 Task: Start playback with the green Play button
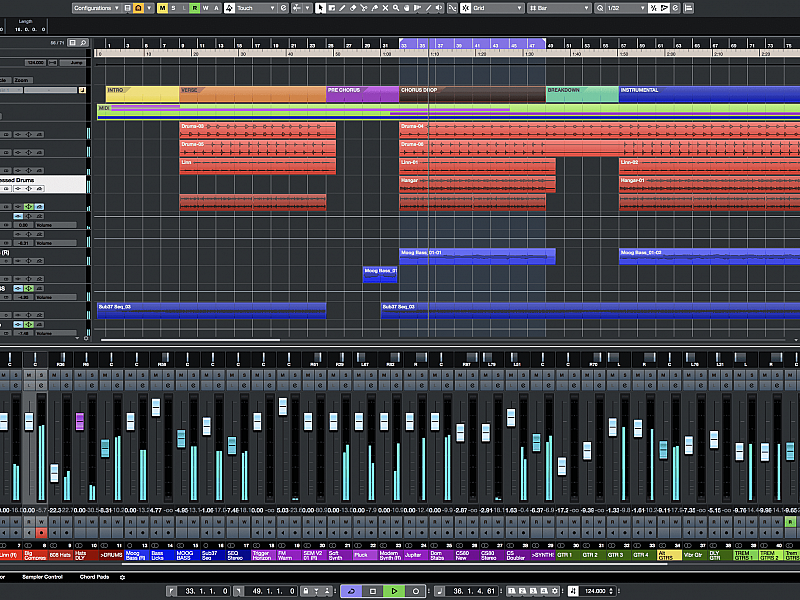[394, 591]
